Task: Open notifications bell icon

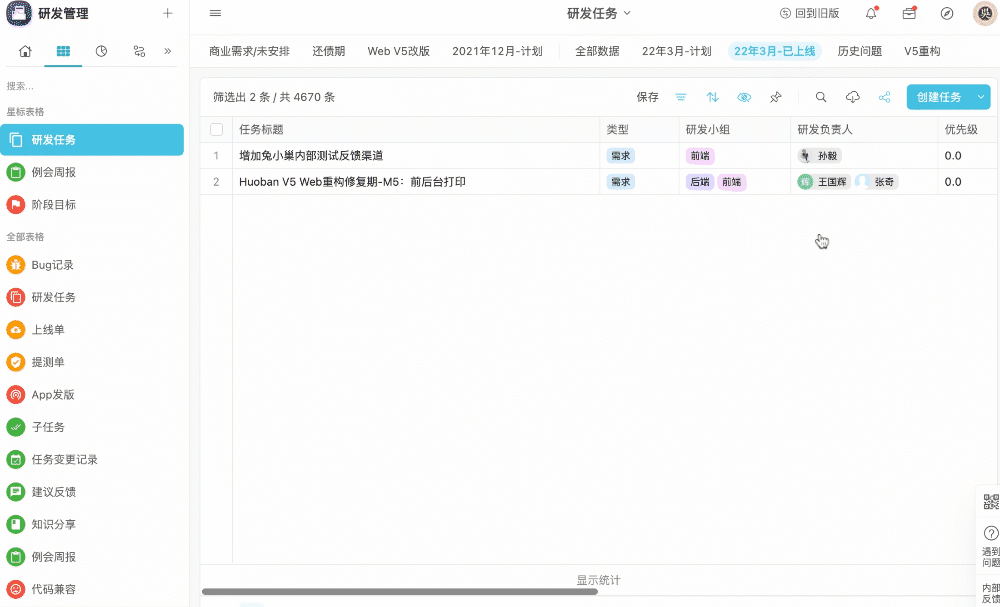Action: pyautogui.click(x=871, y=13)
